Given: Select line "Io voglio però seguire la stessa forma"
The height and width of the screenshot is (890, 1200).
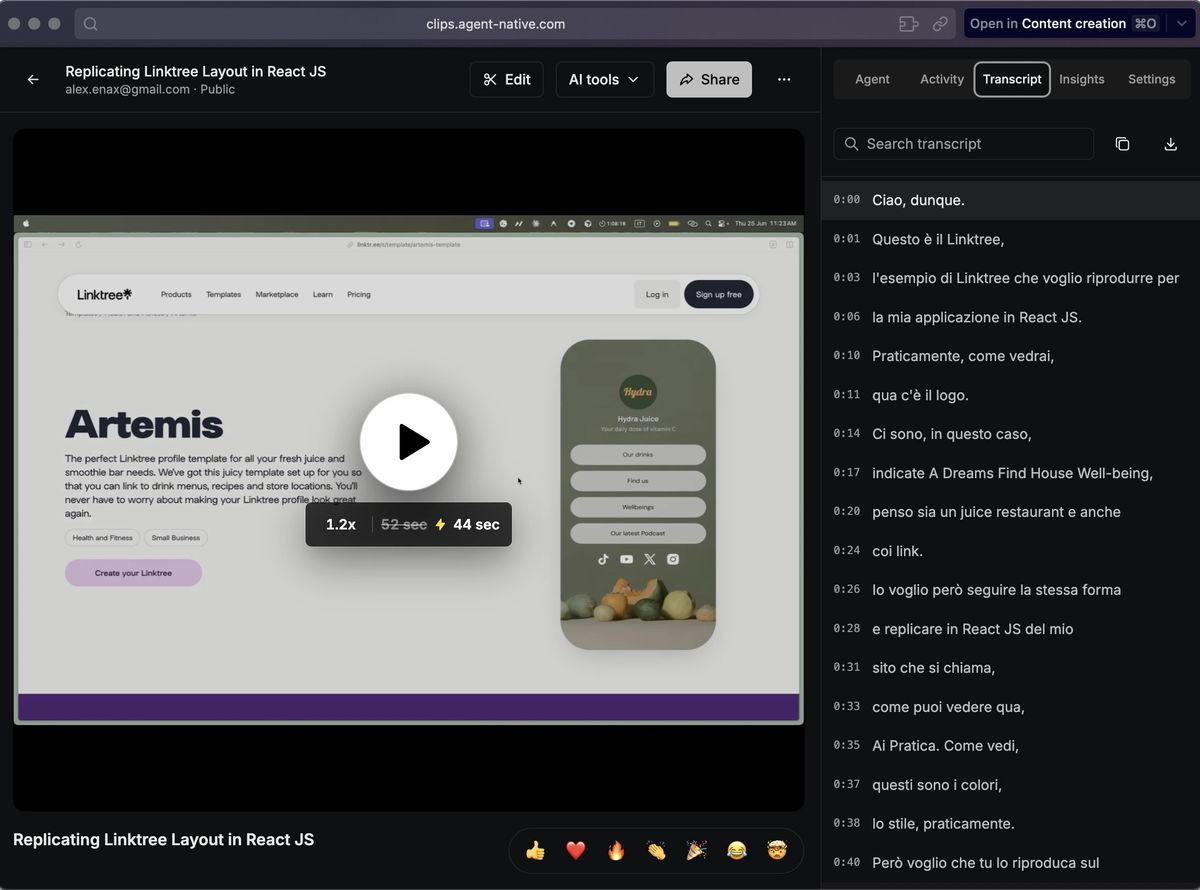Looking at the screenshot, I should click(x=1010, y=590).
